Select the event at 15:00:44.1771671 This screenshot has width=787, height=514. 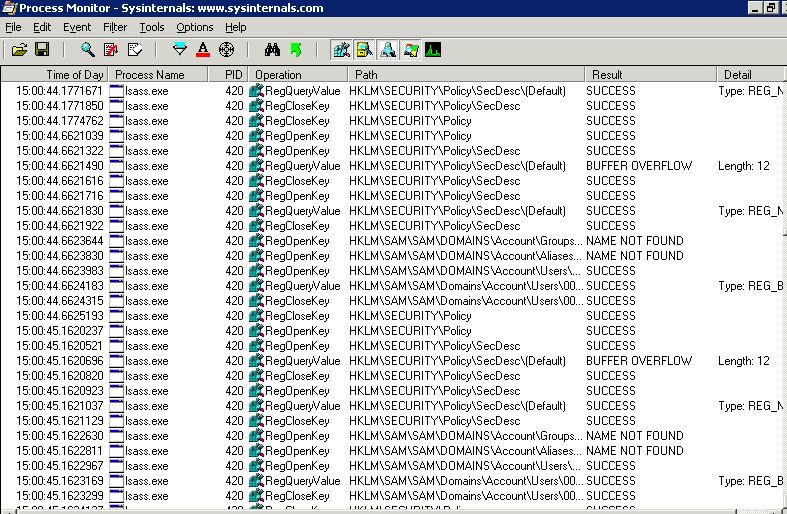click(x=391, y=91)
